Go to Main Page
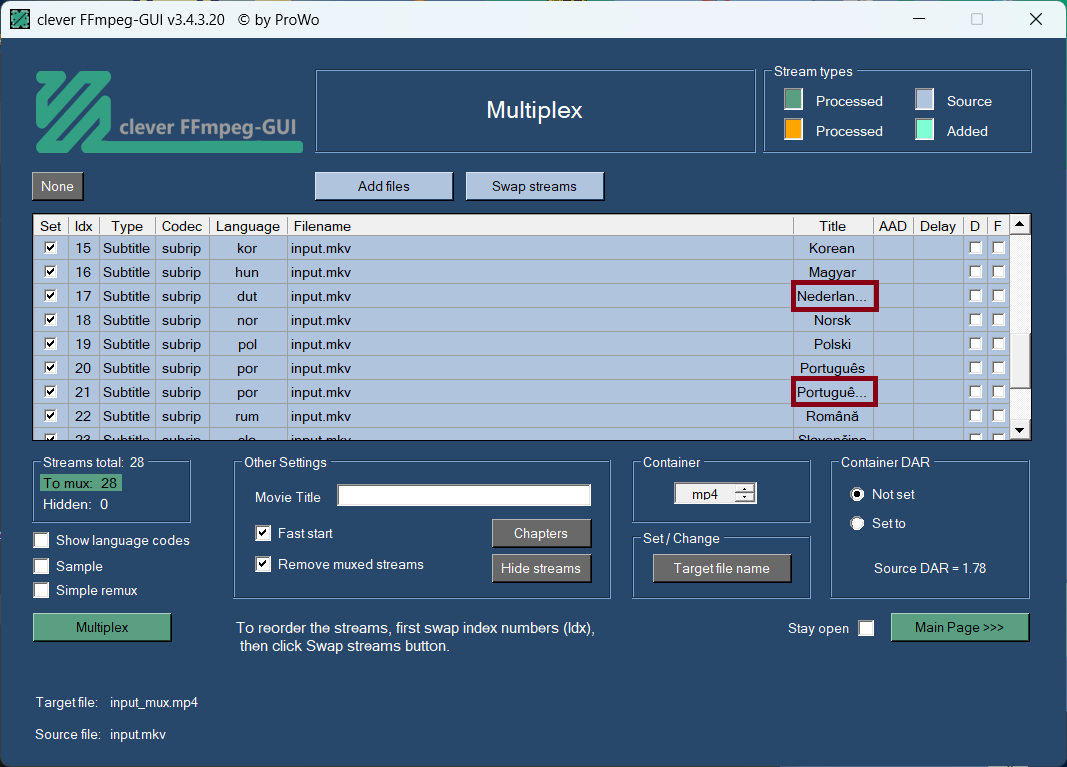This screenshot has width=1067, height=767. [x=959, y=627]
